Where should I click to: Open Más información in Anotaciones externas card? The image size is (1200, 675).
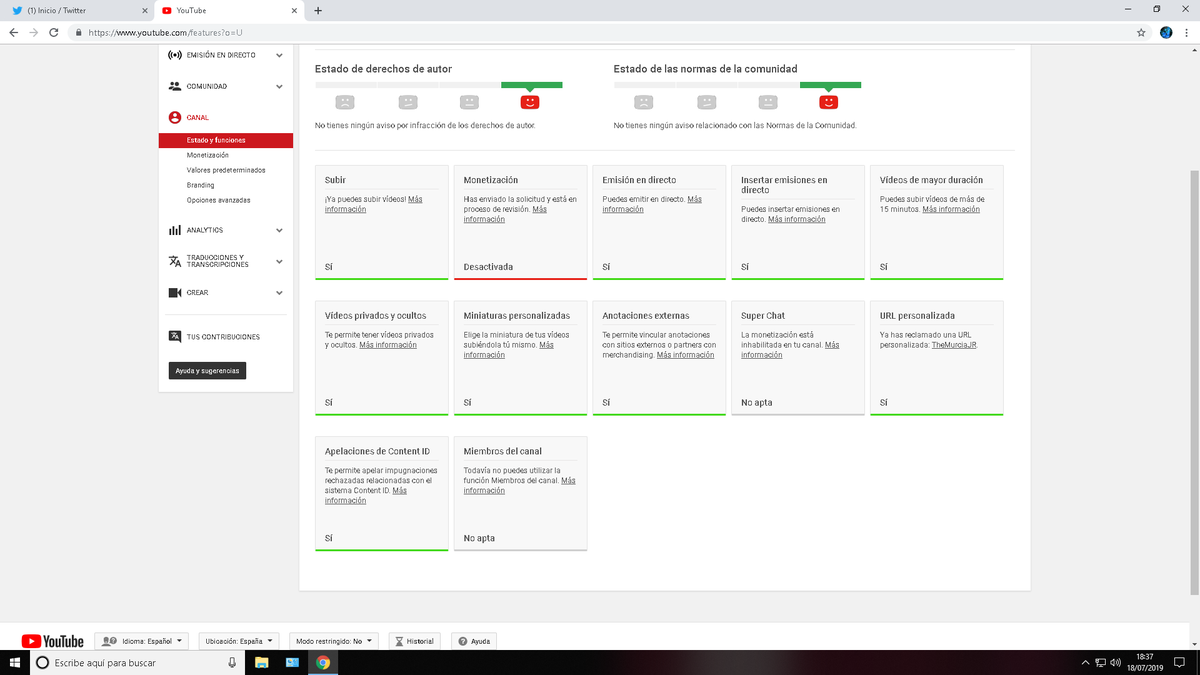tap(685, 355)
